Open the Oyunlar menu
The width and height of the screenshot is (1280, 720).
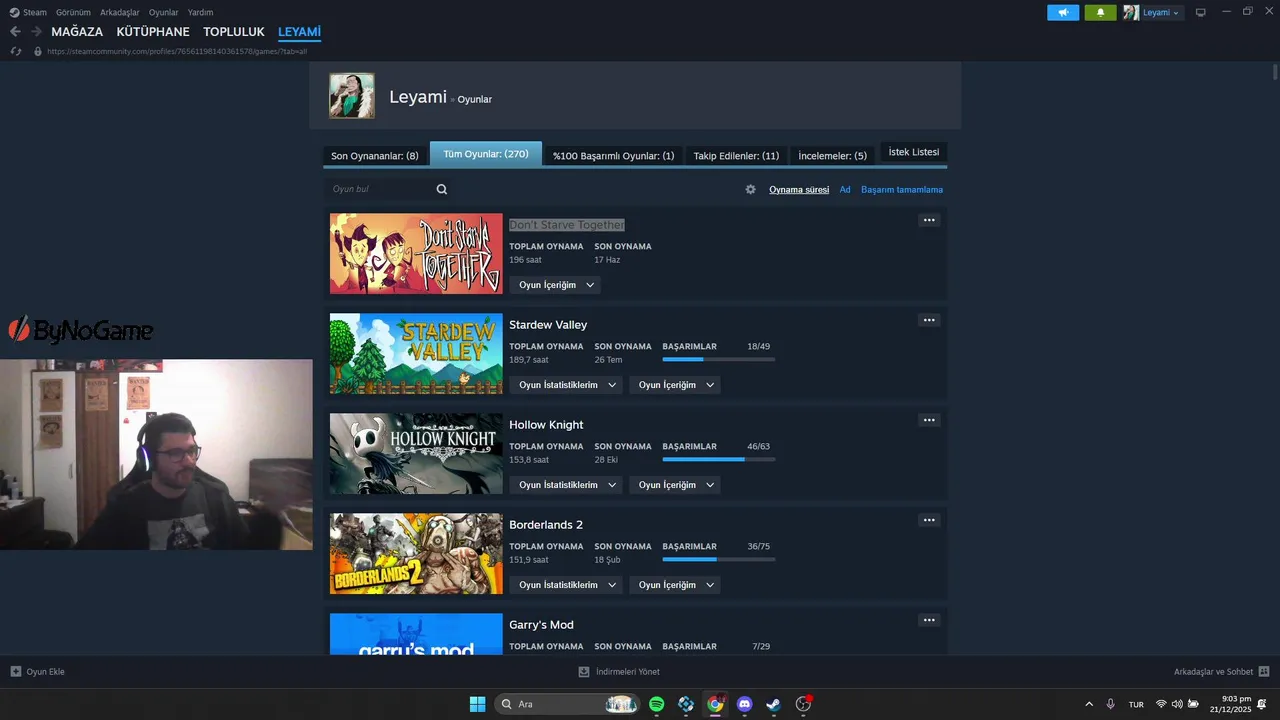(x=164, y=12)
